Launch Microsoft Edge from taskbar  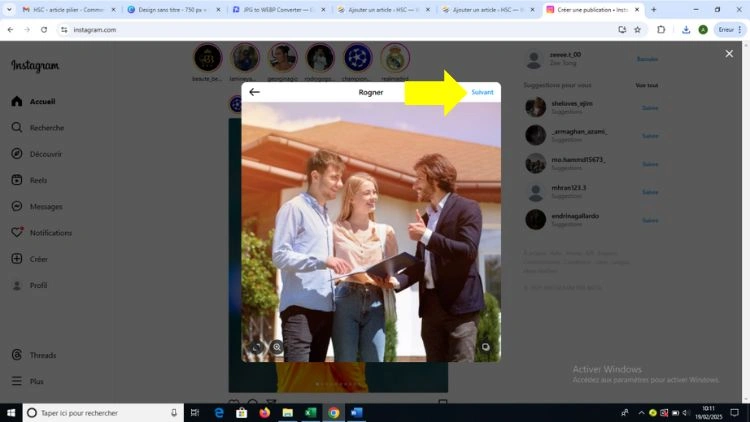click(219, 412)
